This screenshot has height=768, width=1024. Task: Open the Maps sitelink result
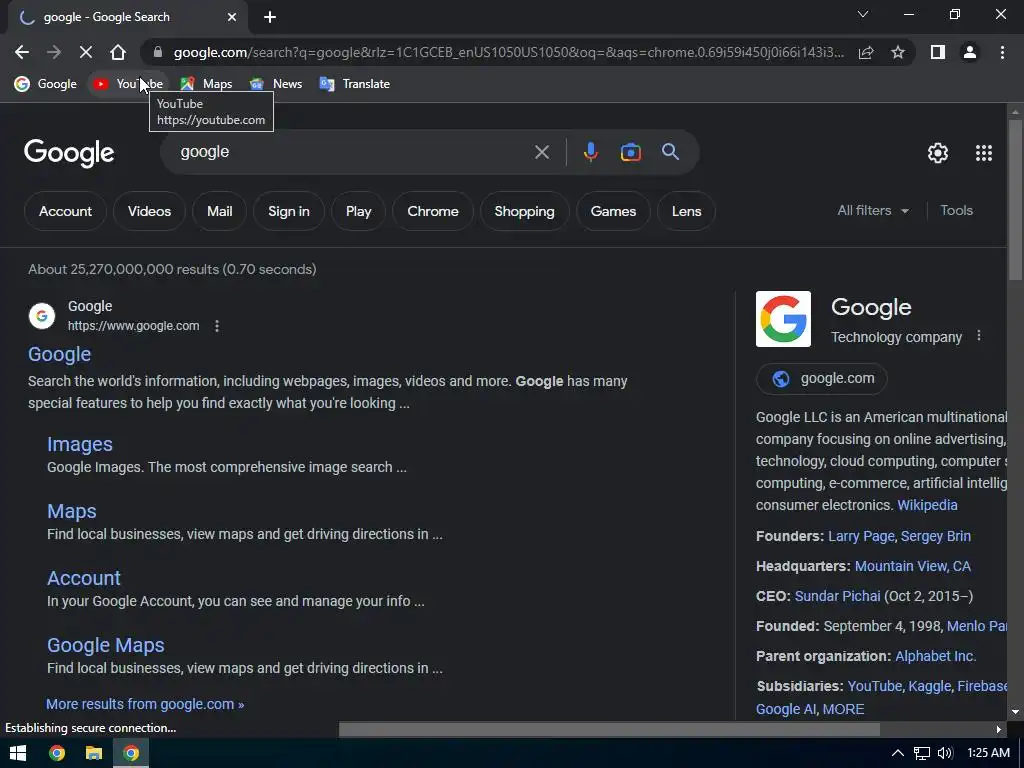(x=72, y=511)
